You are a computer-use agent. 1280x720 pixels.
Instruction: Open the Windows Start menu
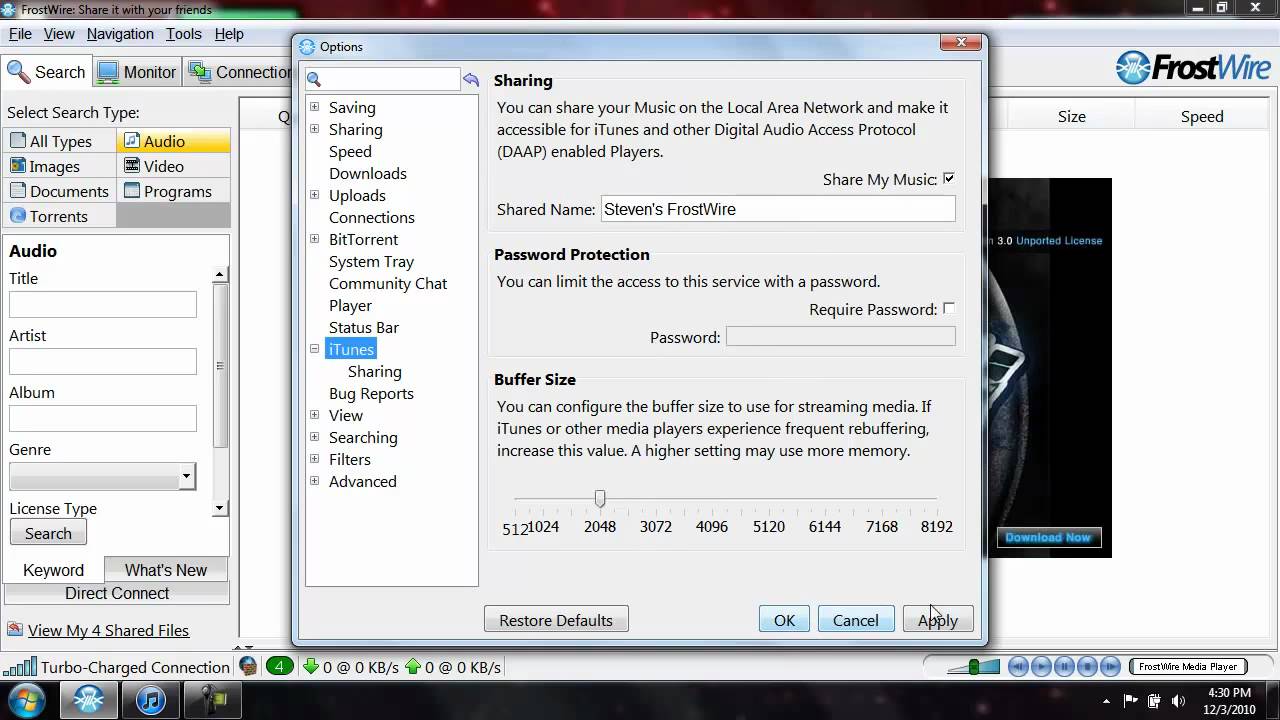(x=25, y=700)
